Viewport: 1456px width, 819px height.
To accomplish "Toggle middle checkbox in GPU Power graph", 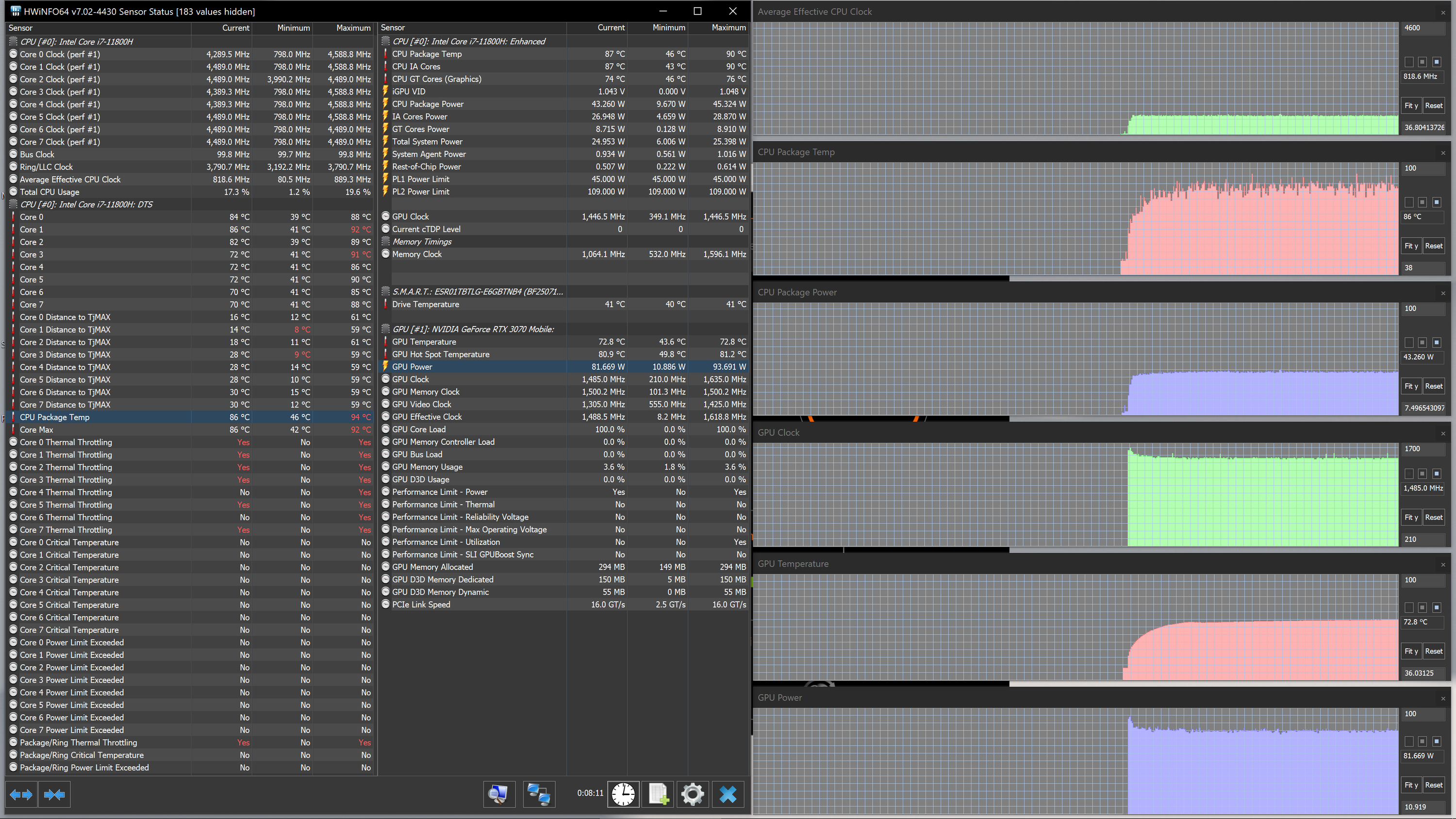I will tap(1423, 741).
